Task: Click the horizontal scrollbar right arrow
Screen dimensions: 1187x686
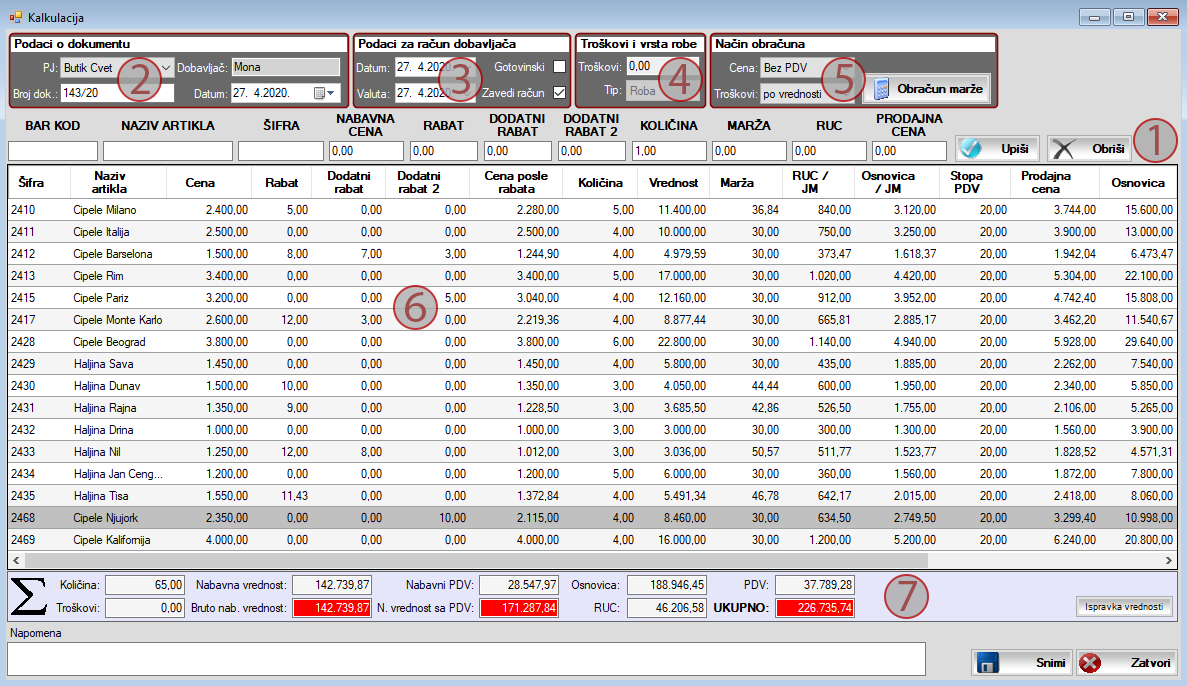Action: 1169,560
